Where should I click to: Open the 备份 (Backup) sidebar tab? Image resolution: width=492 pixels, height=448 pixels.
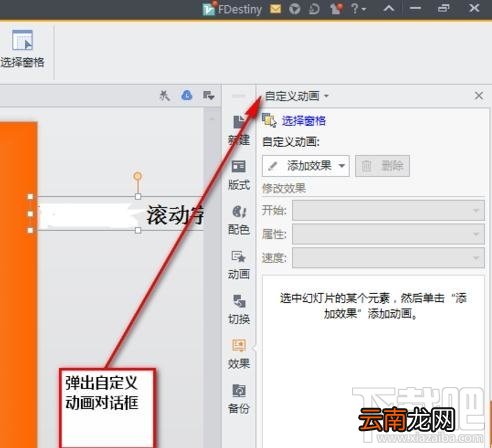[x=239, y=399]
